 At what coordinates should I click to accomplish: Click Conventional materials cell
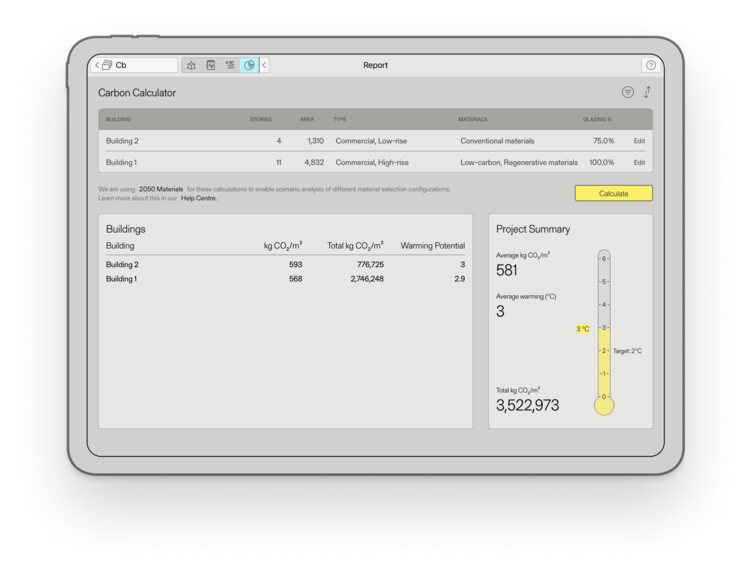[x=497, y=141]
